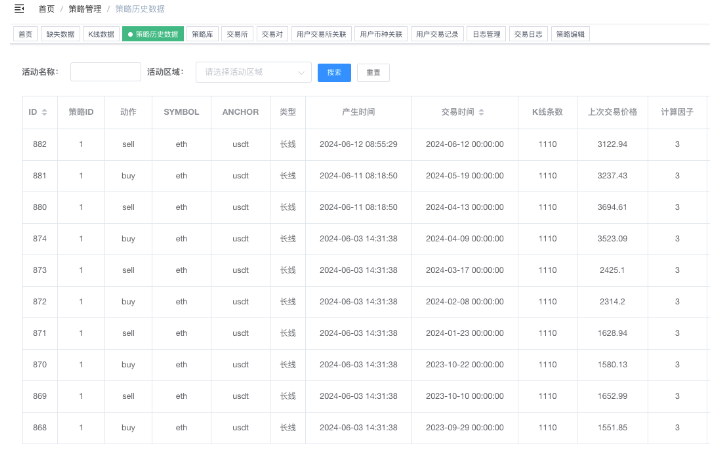Click price 3237.43 in row 881

pyautogui.click(x=612, y=176)
